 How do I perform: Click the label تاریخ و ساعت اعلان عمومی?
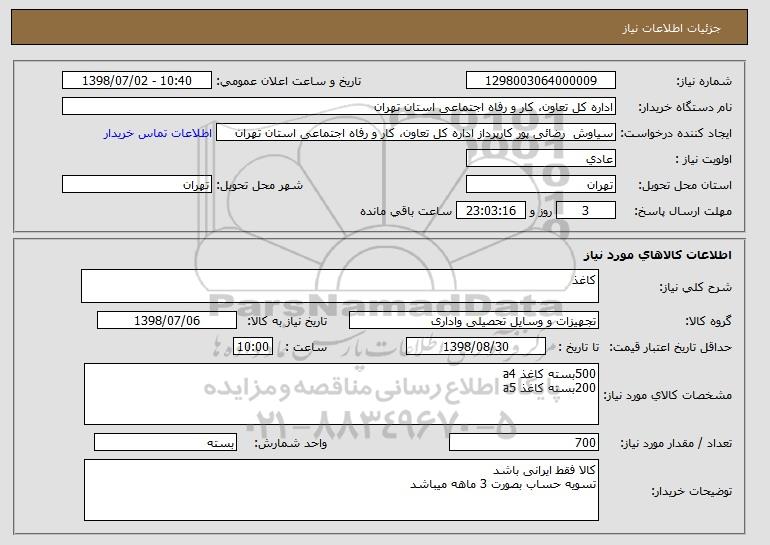pyautogui.click(x=289, y=82)
